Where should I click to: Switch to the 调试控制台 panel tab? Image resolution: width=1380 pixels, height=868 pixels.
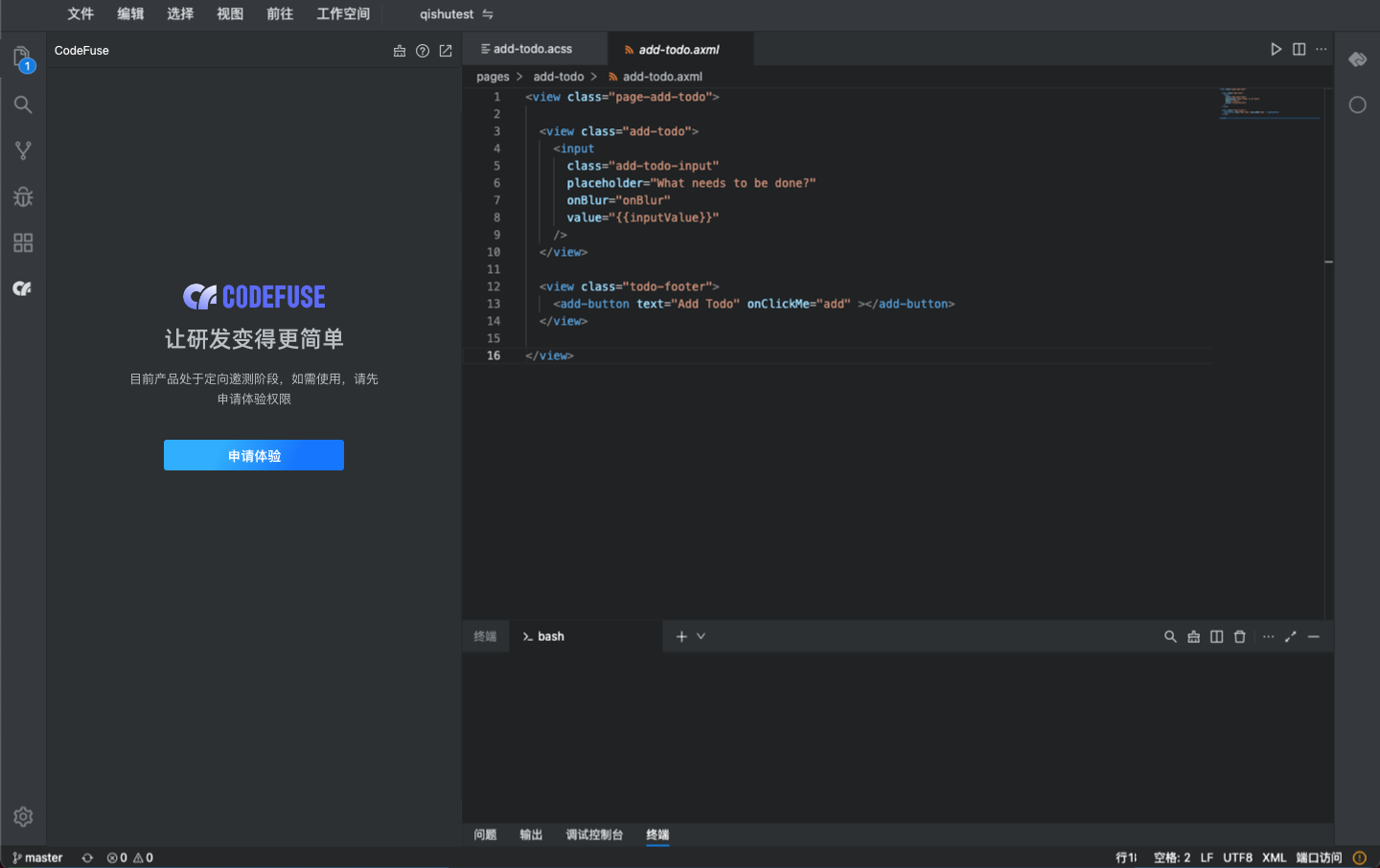[594, 834]
